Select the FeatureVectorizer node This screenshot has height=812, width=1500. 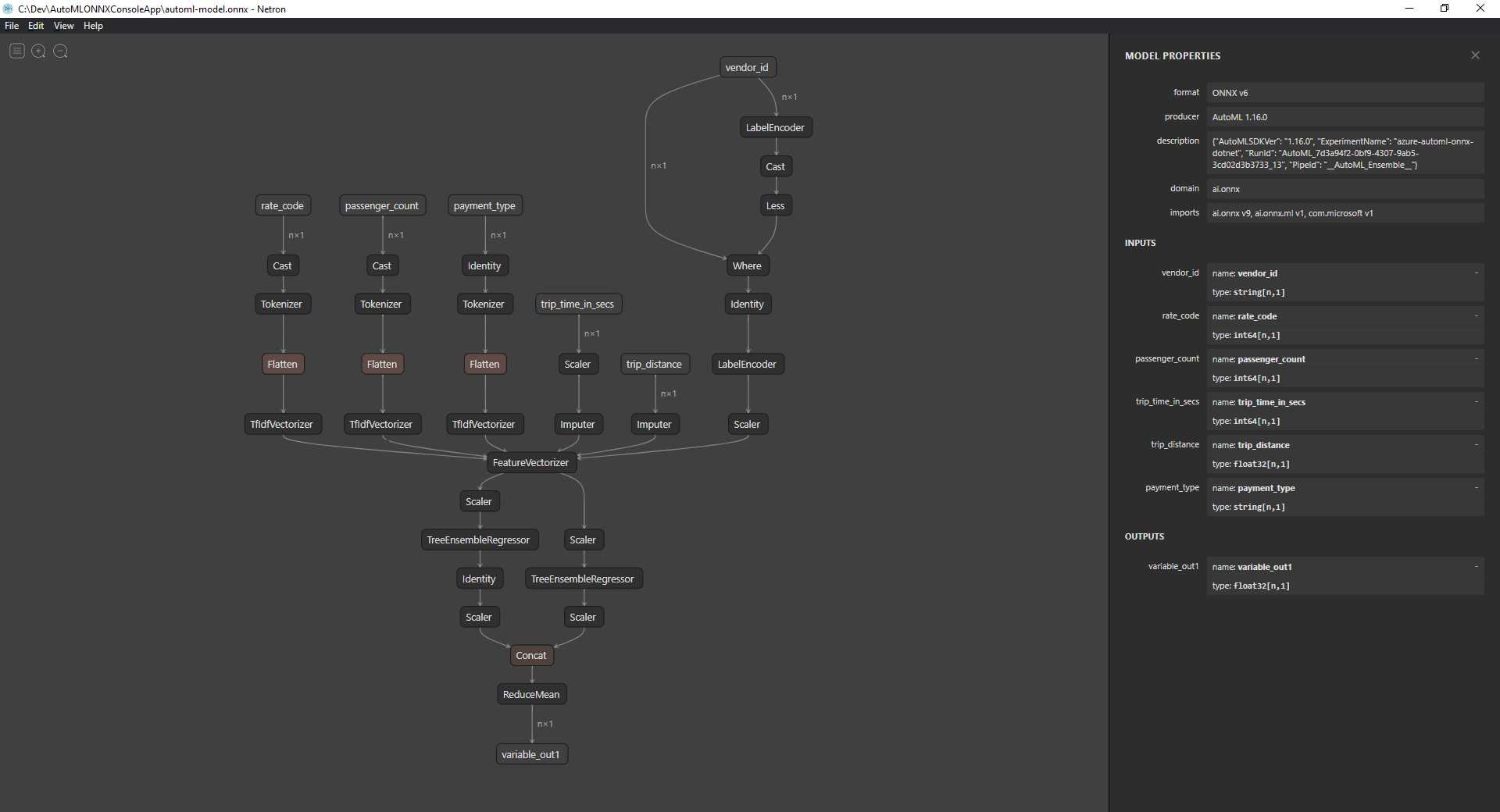point(530,463)
